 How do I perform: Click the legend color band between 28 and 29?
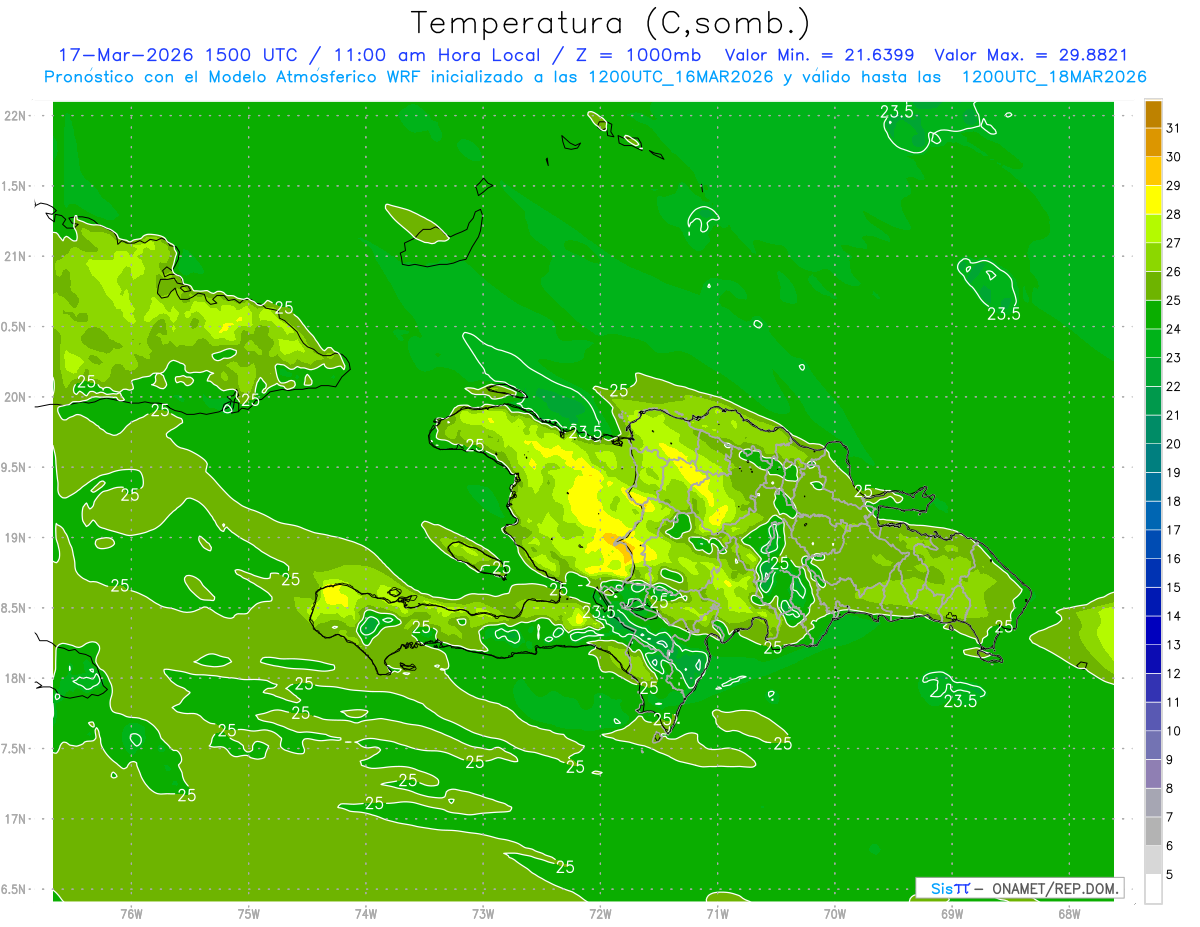tap(1153, 200)
